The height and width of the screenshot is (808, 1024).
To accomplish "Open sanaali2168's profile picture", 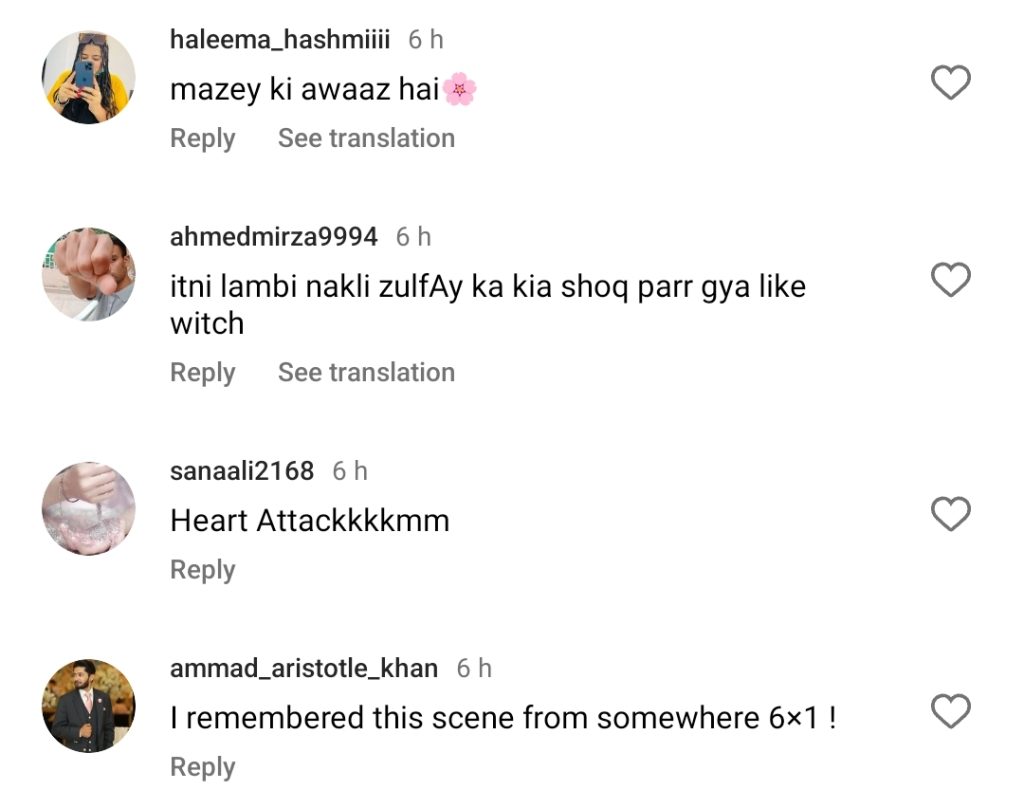I will tap(88, 508).
